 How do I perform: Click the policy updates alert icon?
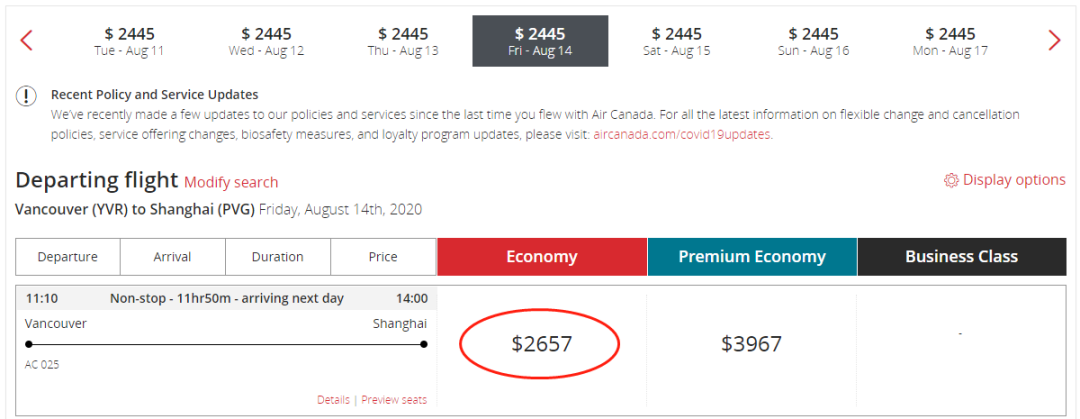pos(26,96)
